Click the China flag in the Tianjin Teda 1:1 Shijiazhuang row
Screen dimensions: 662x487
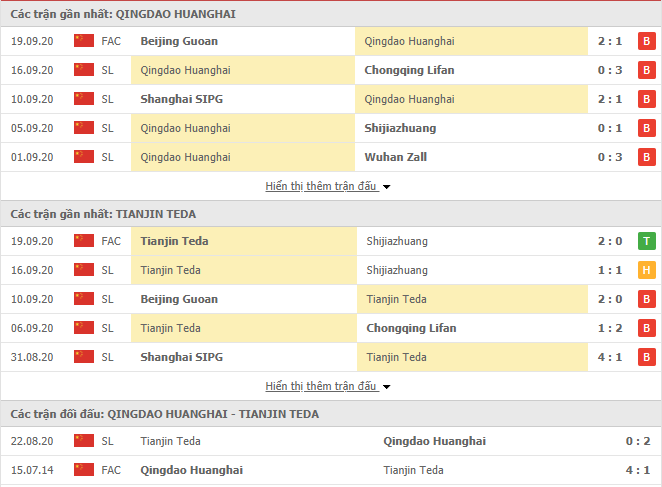pos(84,269)
